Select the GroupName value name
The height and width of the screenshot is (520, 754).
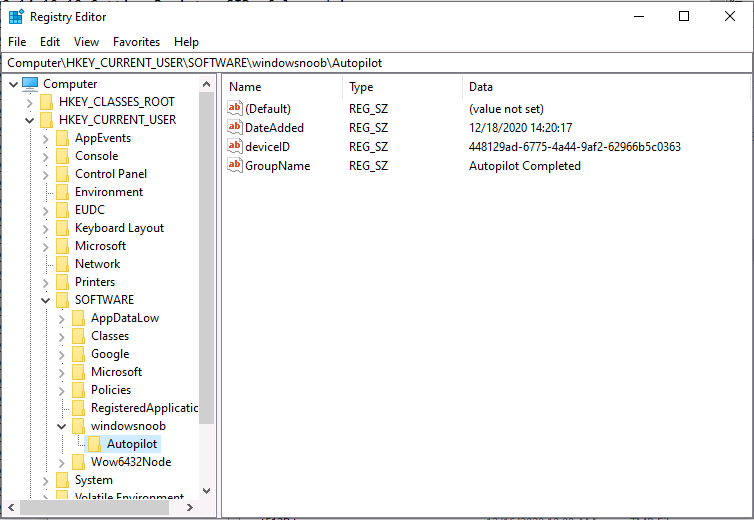coord(277,166)
